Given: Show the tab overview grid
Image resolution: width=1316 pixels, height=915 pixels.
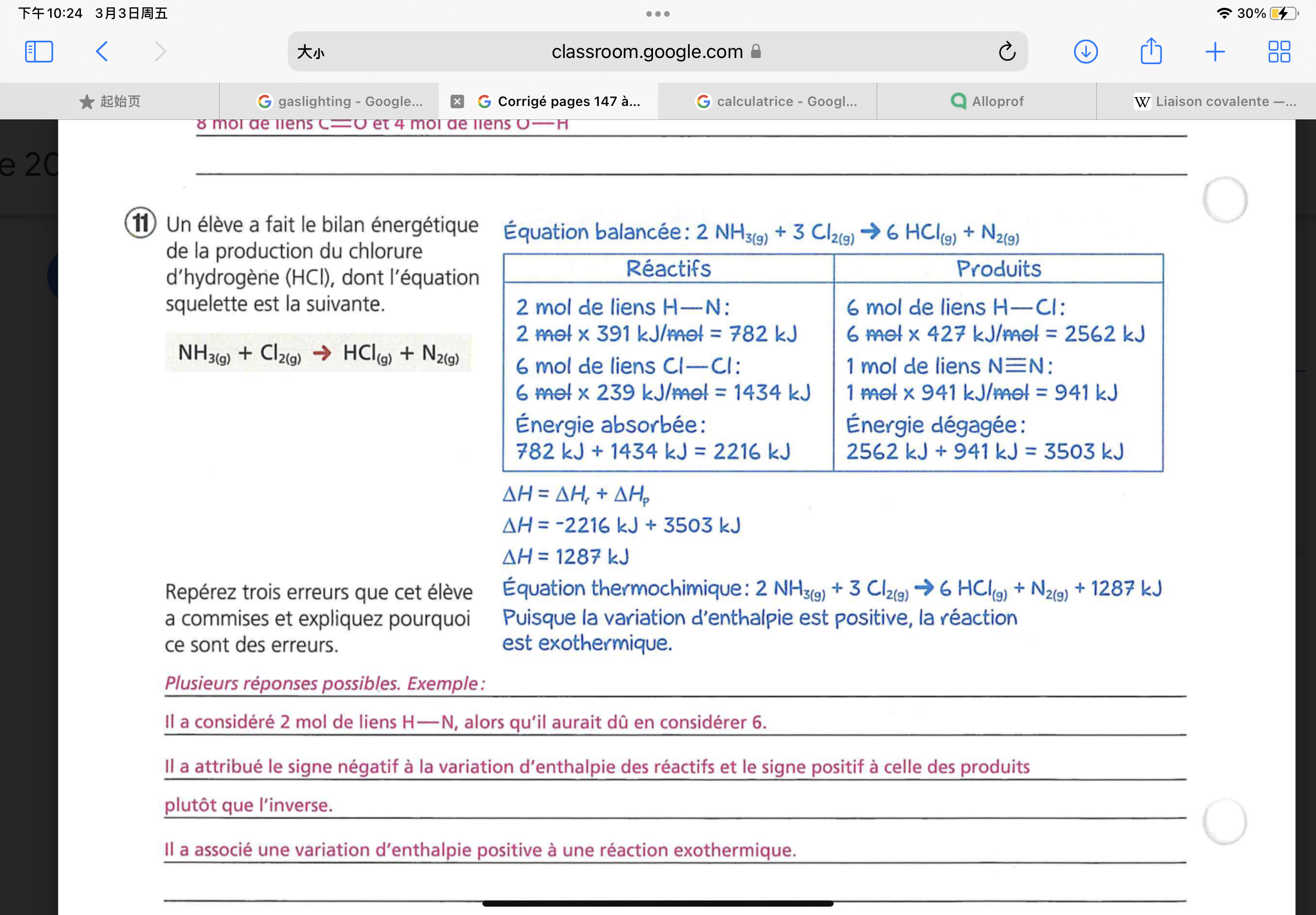Looking at the screenshot, I should 1279,51.
